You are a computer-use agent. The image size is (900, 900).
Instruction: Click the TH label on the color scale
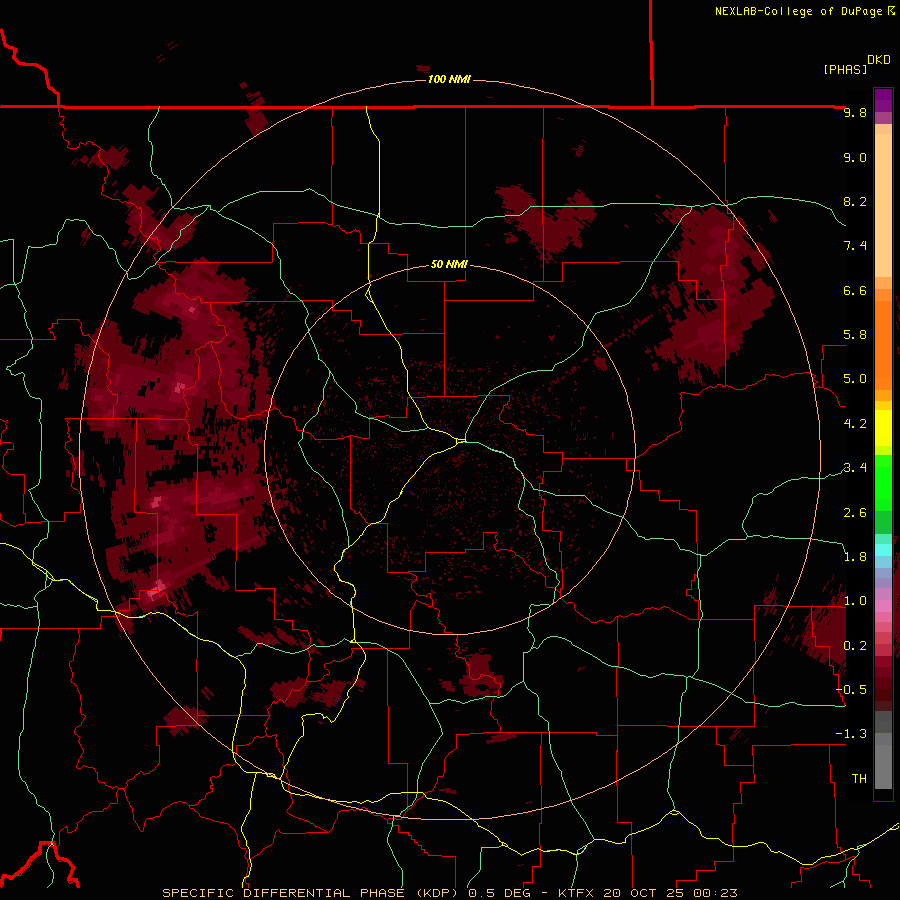tap(859, 779)
